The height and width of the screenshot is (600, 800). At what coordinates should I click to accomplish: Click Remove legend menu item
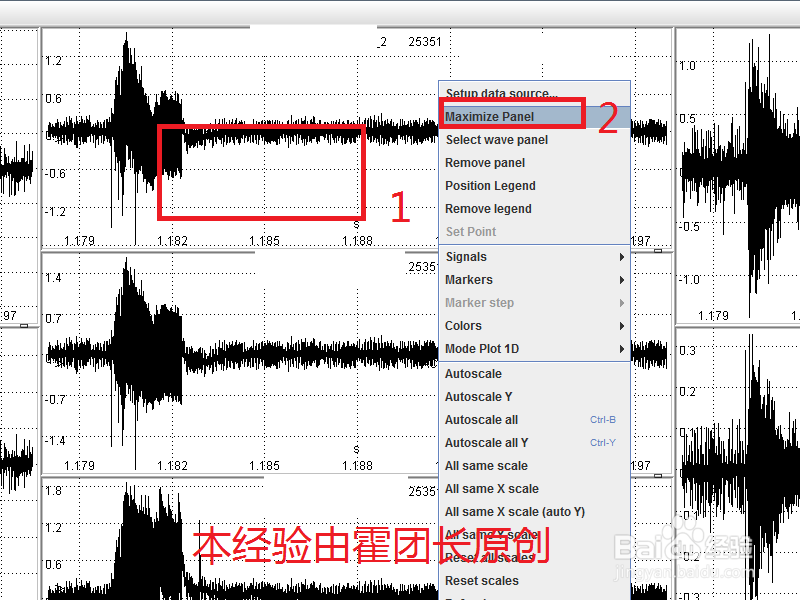(534, 209)
